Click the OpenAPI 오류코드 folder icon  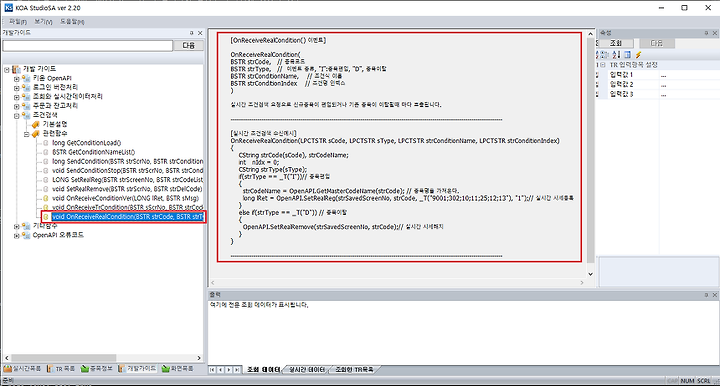26,235
